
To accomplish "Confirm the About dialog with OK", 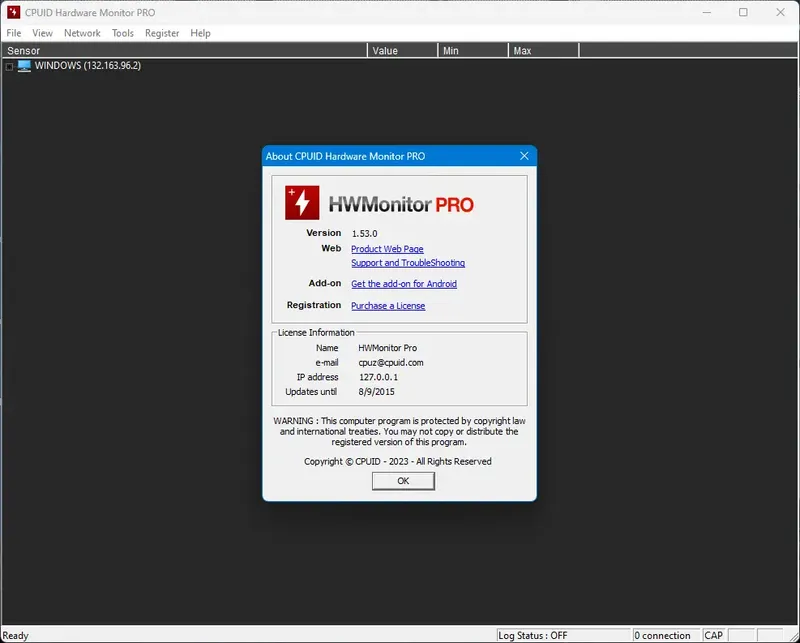I will (403, 481).
